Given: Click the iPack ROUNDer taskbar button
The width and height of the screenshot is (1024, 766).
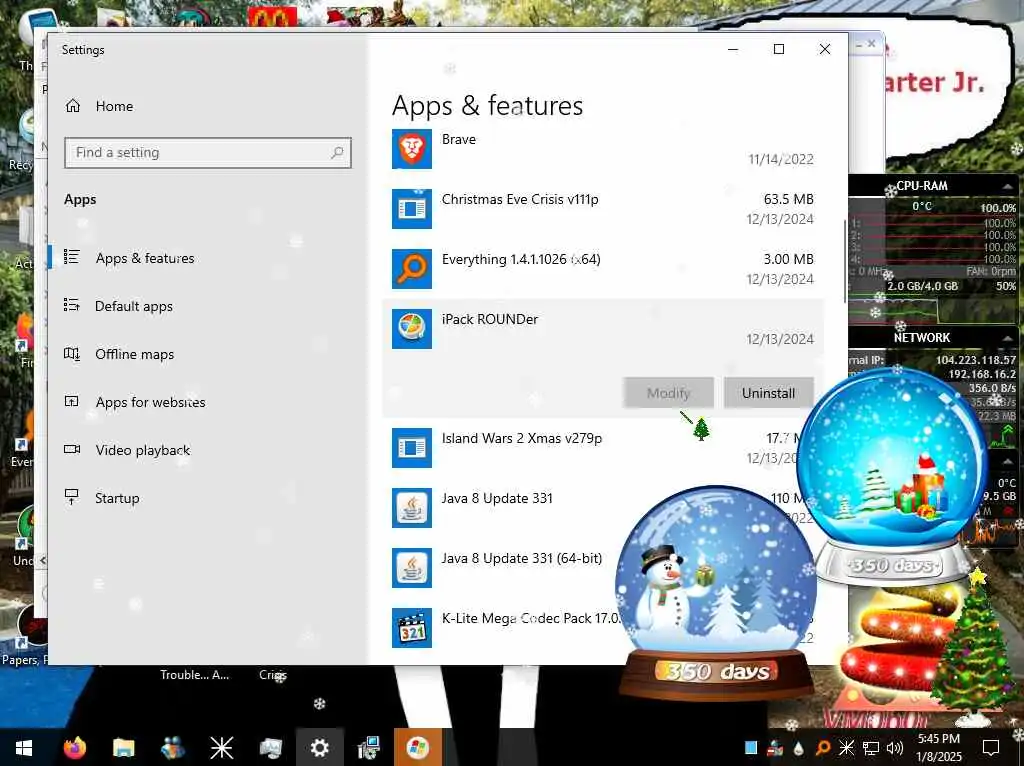Looking at the screenshot, I should coord(418,748).
